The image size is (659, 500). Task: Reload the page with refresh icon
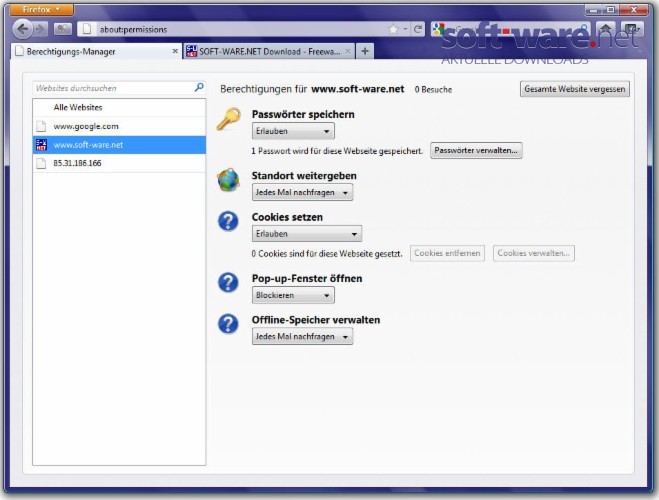(418, 29)
